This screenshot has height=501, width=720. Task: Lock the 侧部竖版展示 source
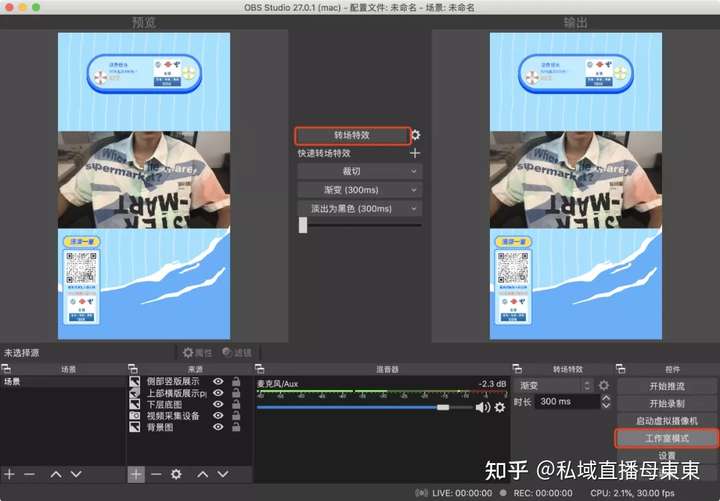[x=236, y=382]
